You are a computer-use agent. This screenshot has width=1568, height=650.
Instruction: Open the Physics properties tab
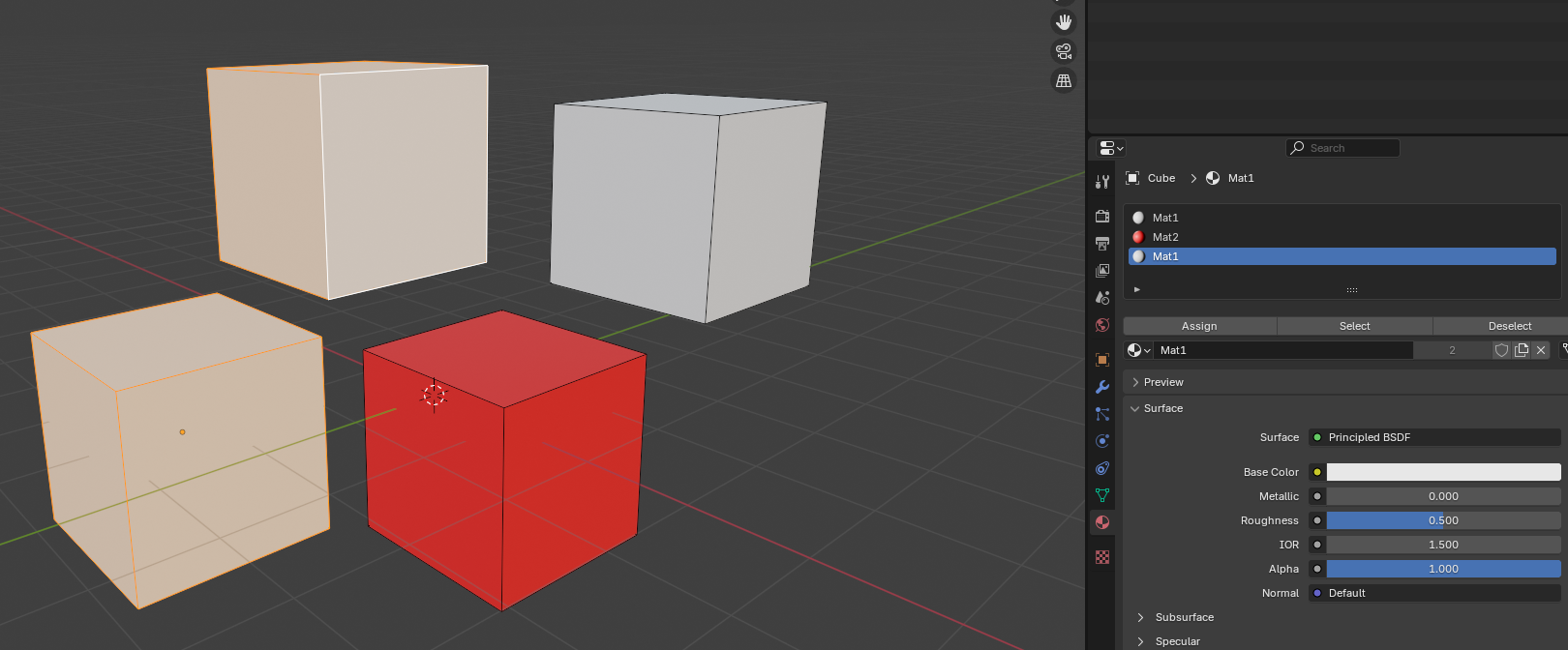(x=1102, y=441)
